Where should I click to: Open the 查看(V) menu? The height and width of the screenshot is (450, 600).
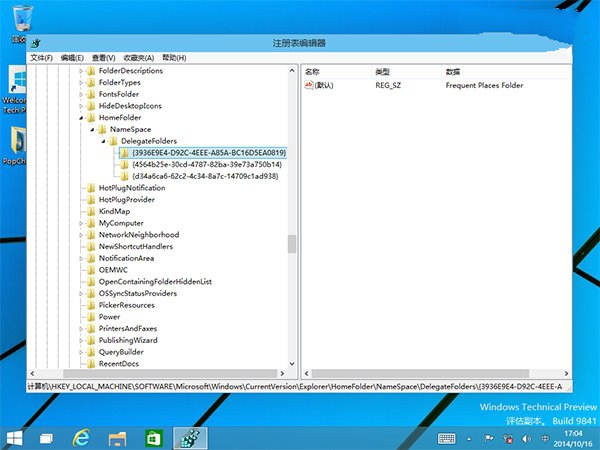point(104,58)
